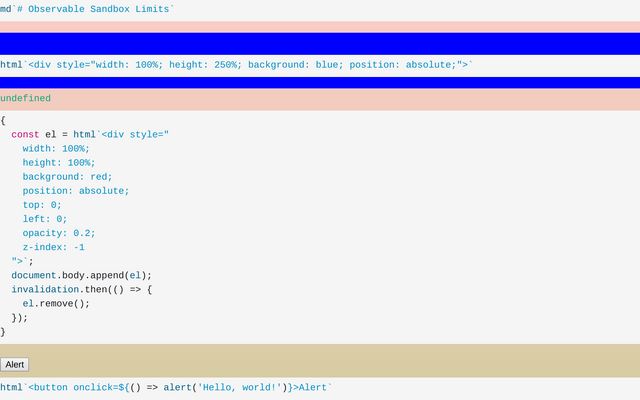Click the 'const el = html' code line

point(90,135)
